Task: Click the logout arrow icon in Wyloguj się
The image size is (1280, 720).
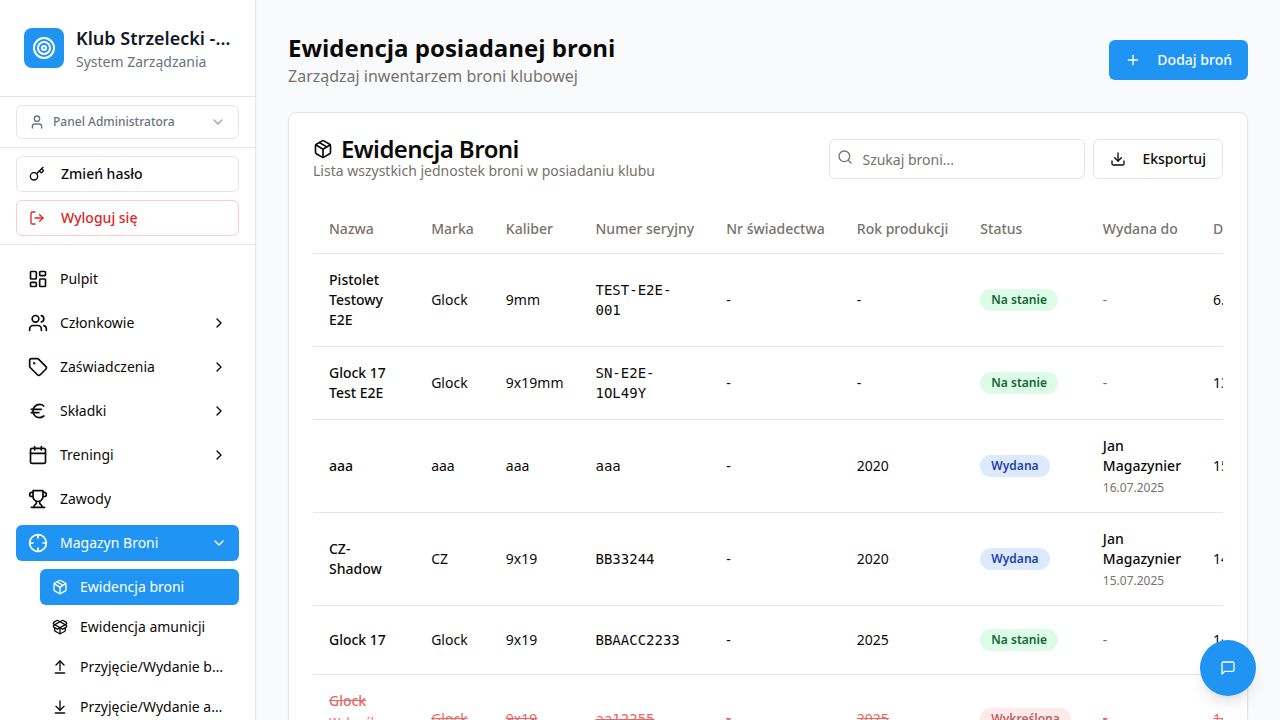Action: (37, 218)
